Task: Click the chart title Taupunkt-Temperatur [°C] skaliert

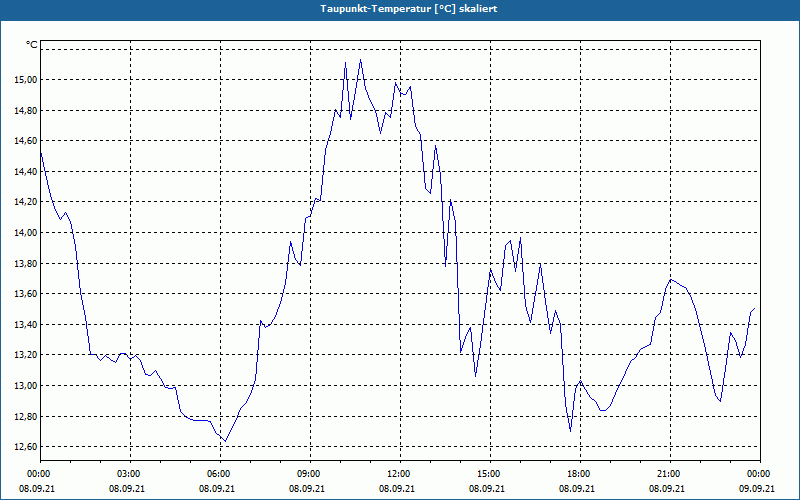Action: 409,9
